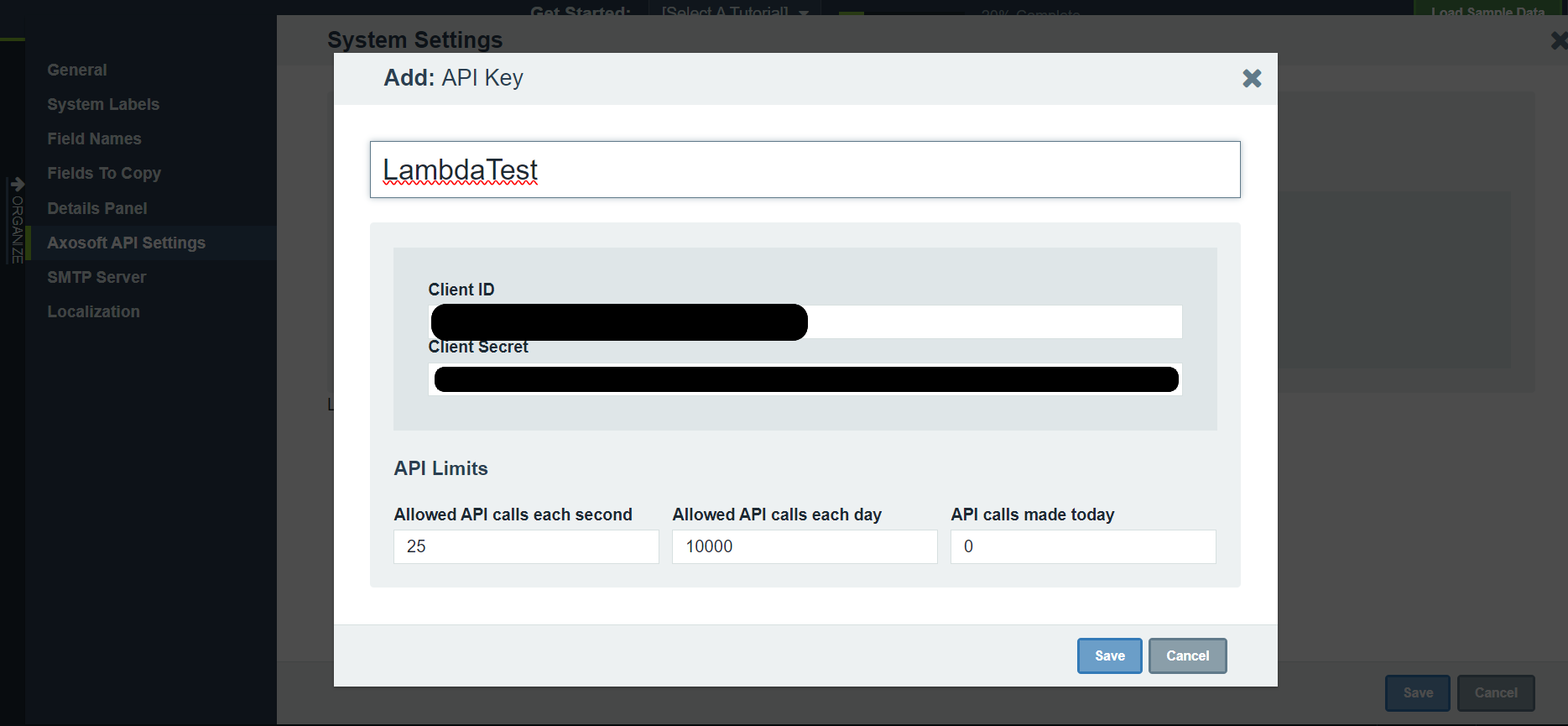Go to Localization settings
This screenshot has height=726, width=1568.
point(93,311)
